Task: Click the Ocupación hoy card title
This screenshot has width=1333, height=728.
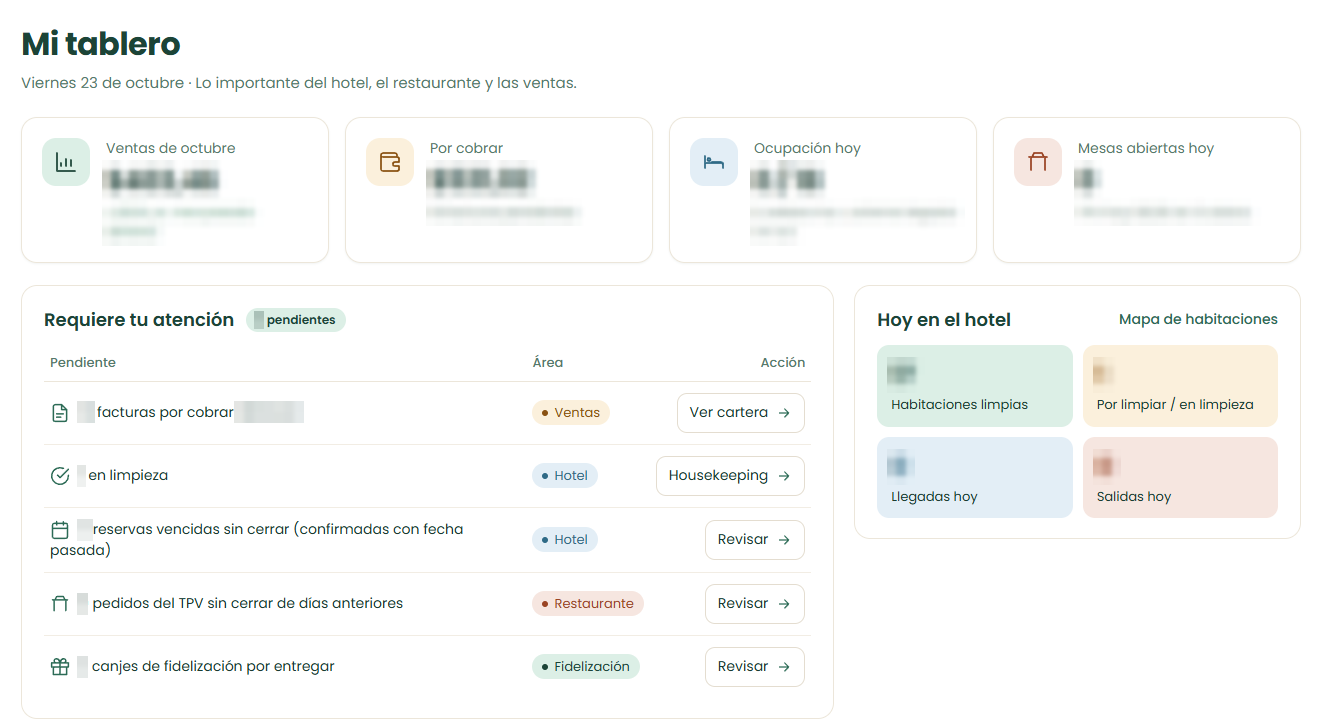Action: [807, 149]
